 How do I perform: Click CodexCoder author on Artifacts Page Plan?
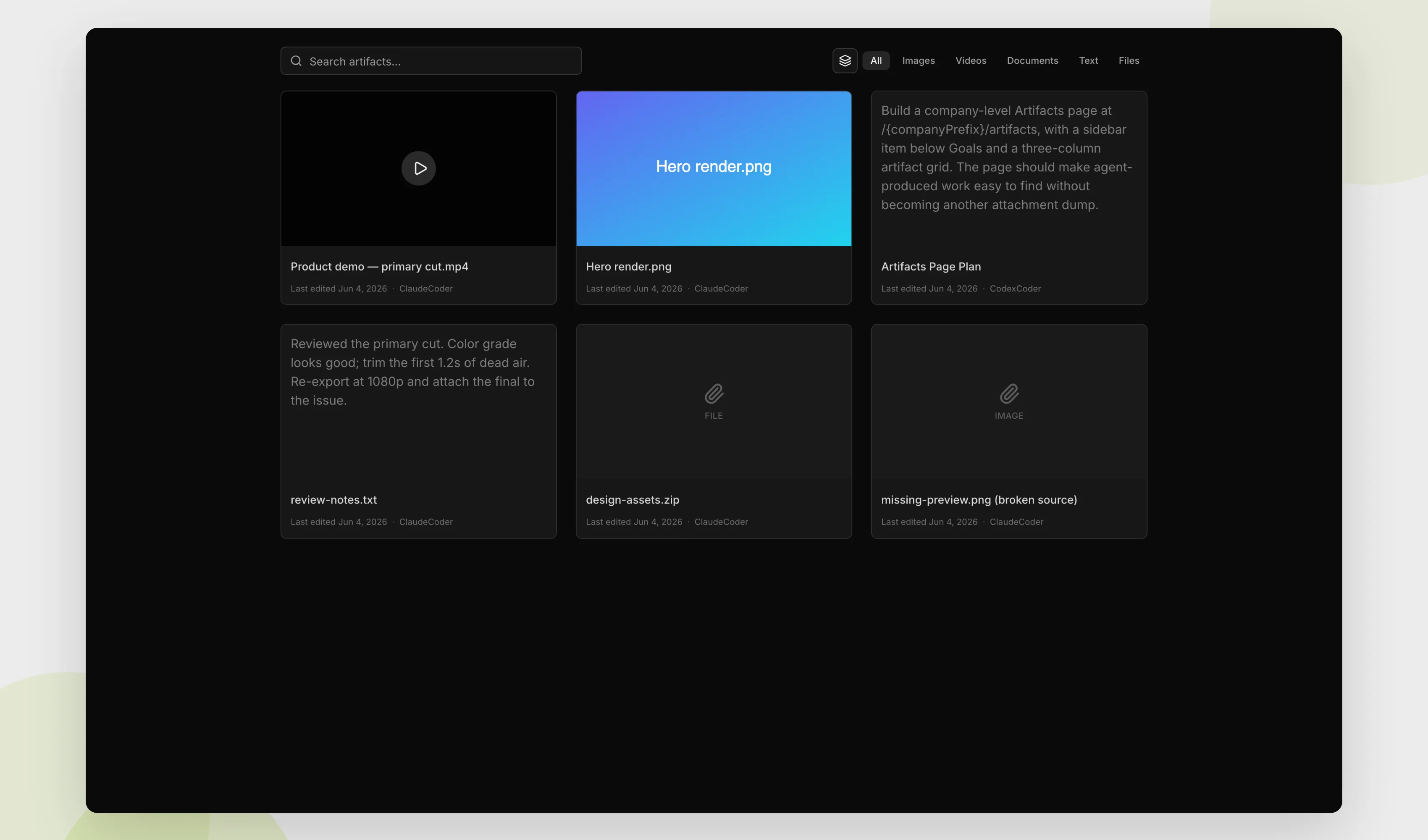point(1015,289)
